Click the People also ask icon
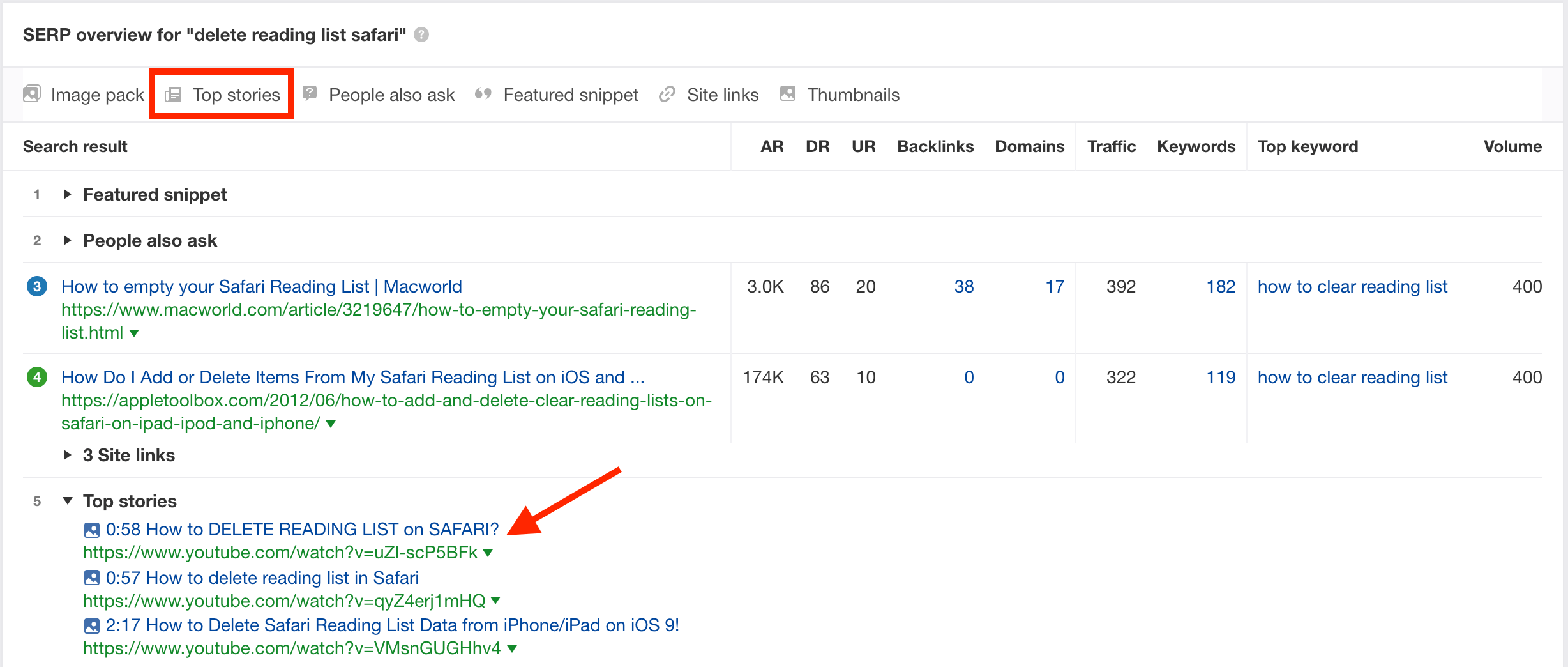 310,94
